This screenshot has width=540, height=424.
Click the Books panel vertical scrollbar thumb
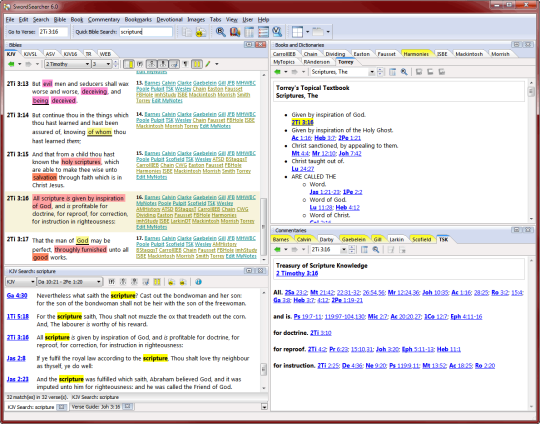pyautogui.click(x=531, y=92)
